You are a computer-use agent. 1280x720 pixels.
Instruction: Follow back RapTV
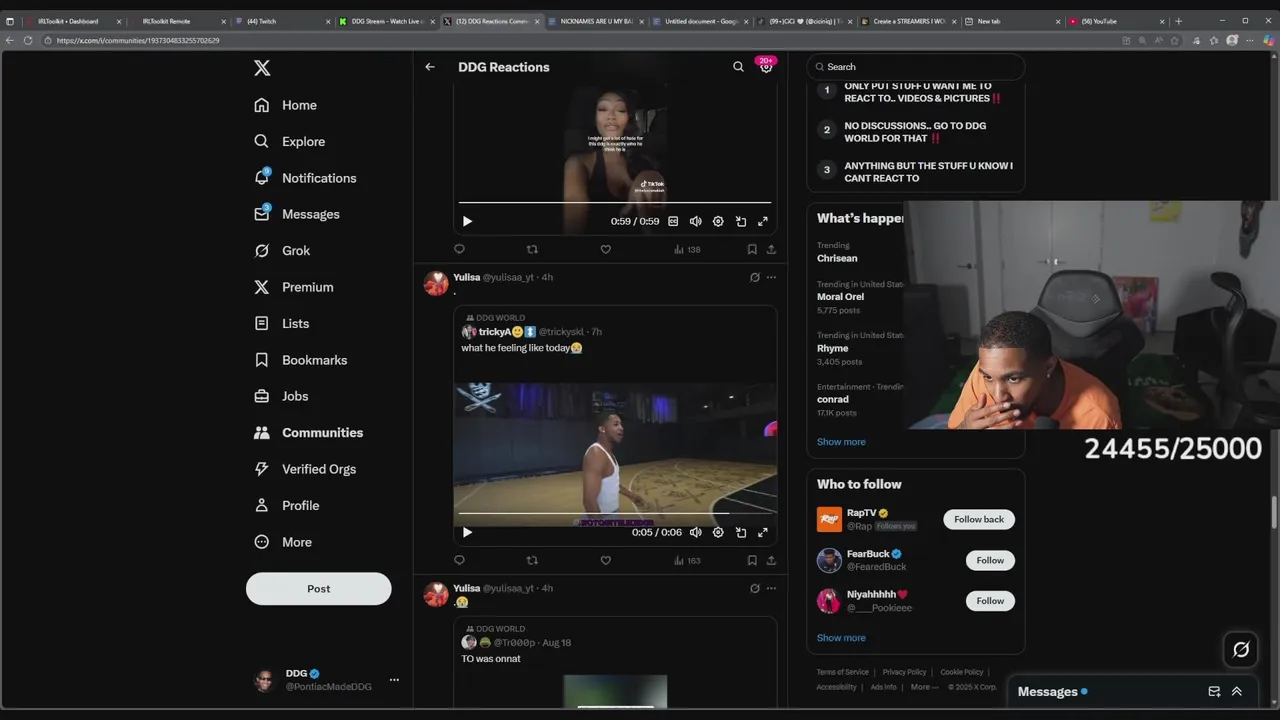[x=979, y=519]
